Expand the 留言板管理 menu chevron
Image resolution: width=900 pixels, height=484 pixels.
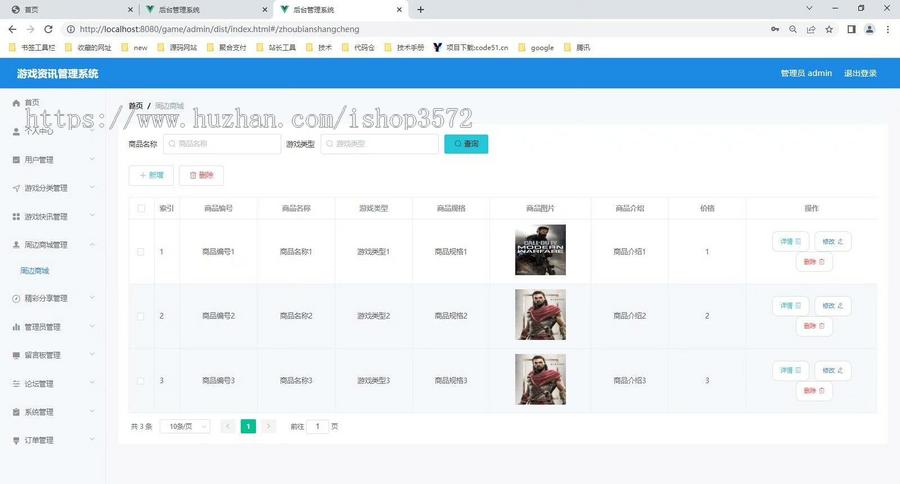pyautogui.click(x=92, y=355)
